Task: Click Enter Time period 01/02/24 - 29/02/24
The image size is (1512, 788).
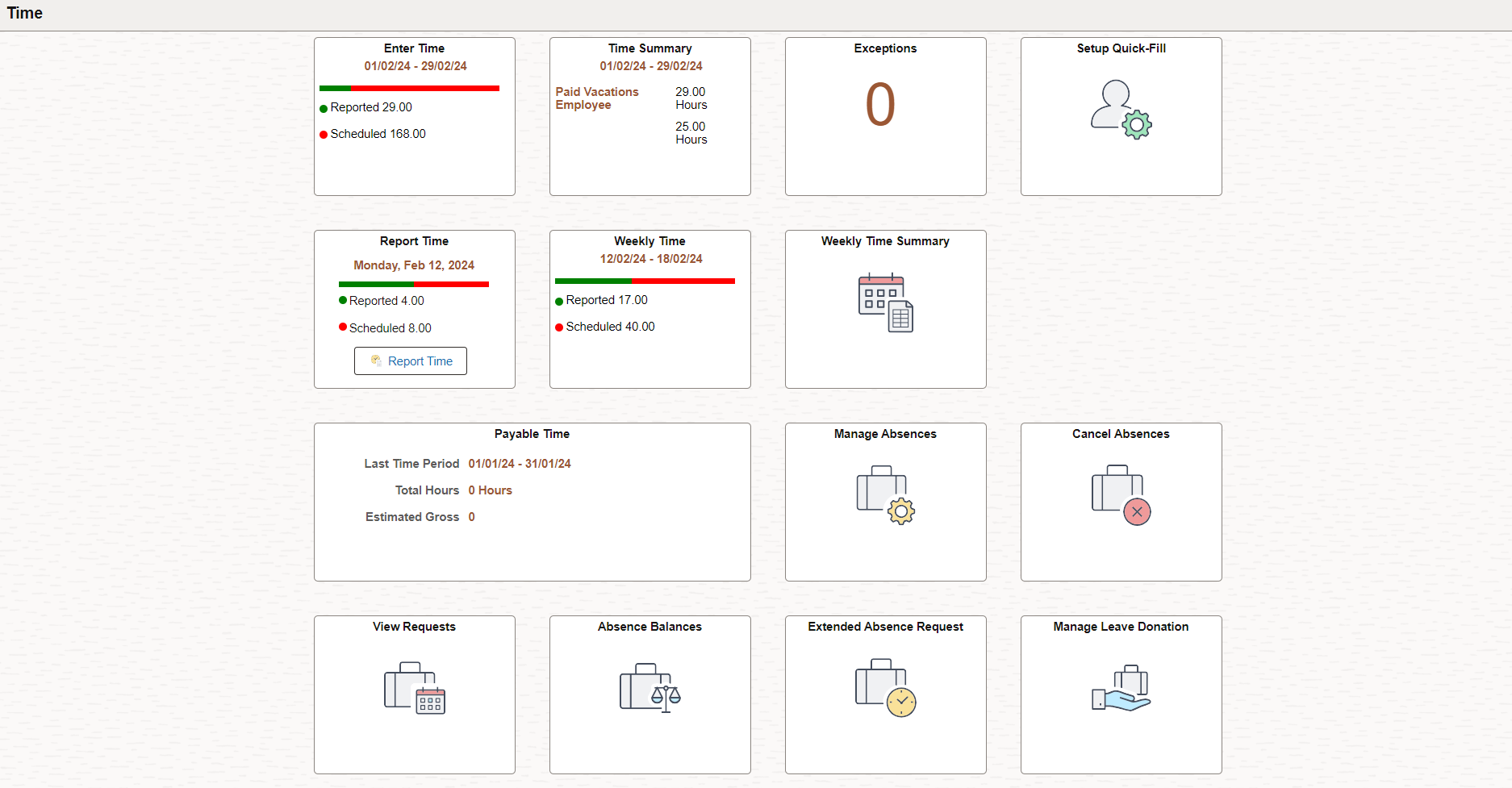Action: (416, 66)
